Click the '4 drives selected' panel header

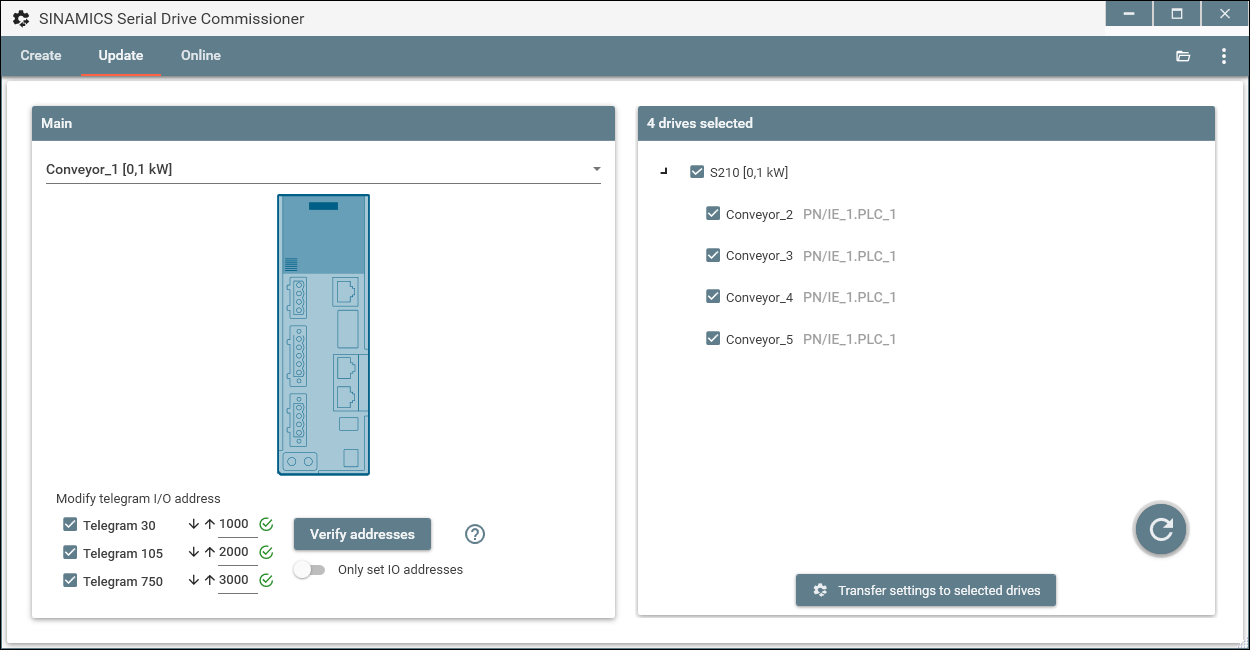pyautogui.click(x=926, y=123)
